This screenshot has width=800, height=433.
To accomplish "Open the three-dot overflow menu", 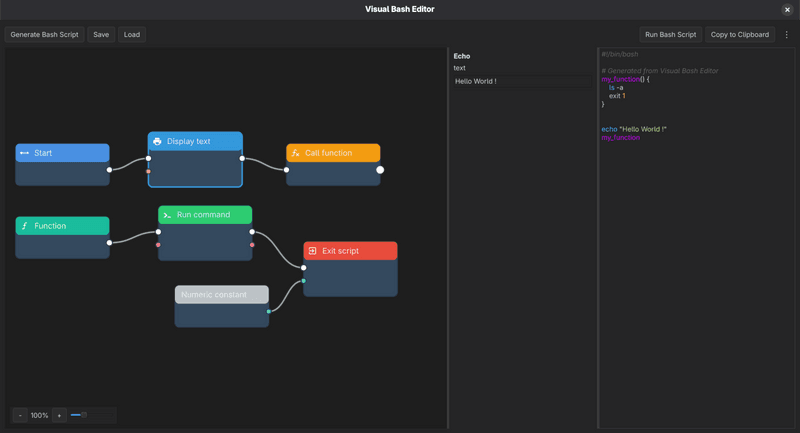I will pyautogui.click(x=786, y=35).
